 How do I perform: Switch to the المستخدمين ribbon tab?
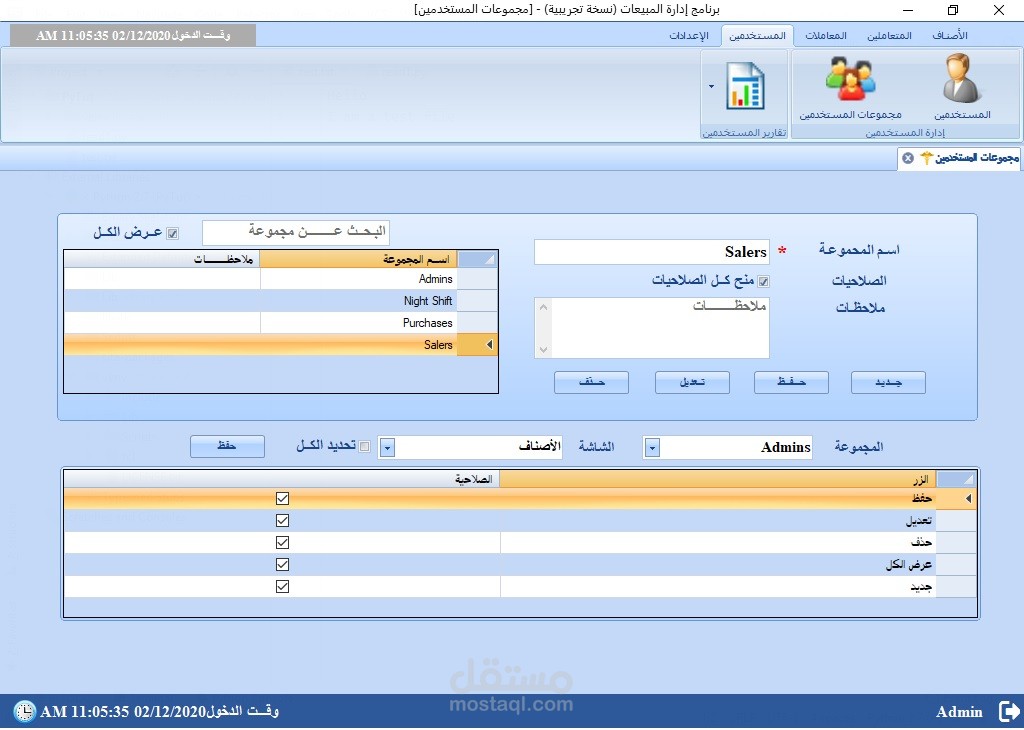tap(758, 35)
